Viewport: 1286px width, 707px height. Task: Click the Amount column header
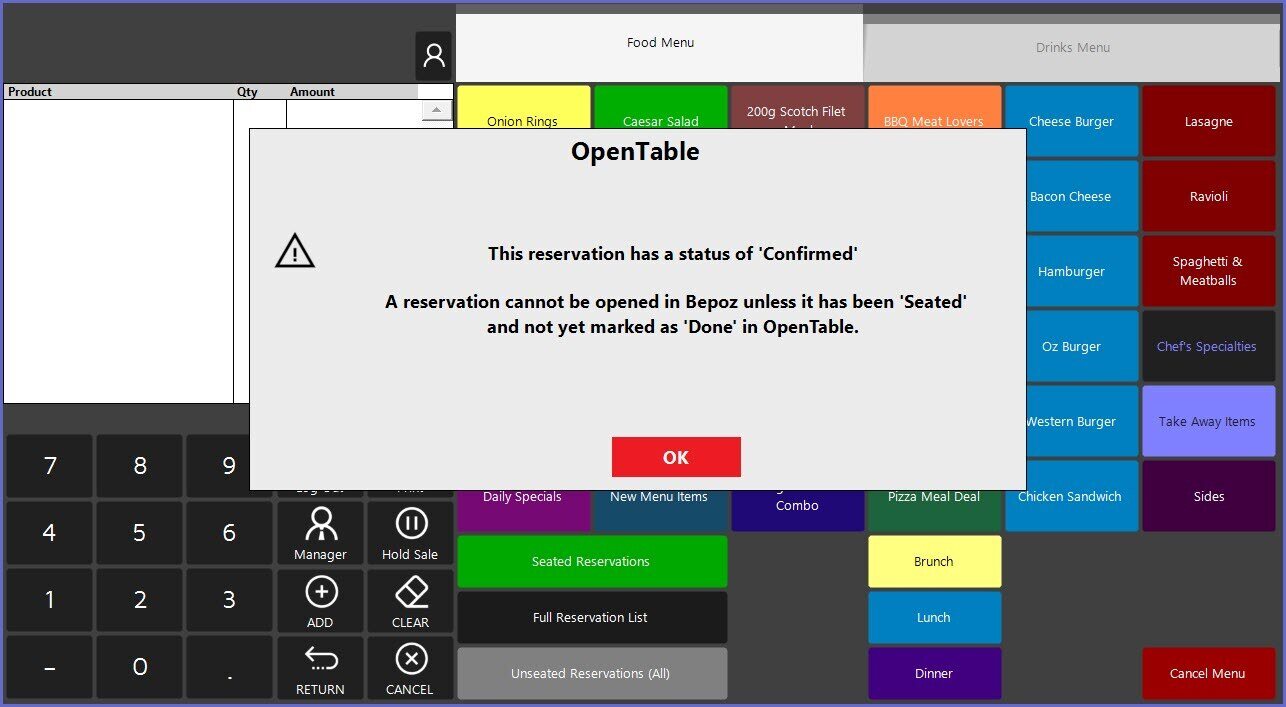pos(352,91)
